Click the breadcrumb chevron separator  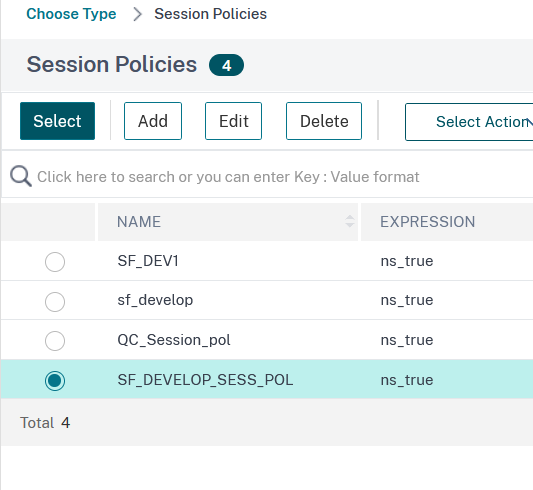[x=137, y=14]
